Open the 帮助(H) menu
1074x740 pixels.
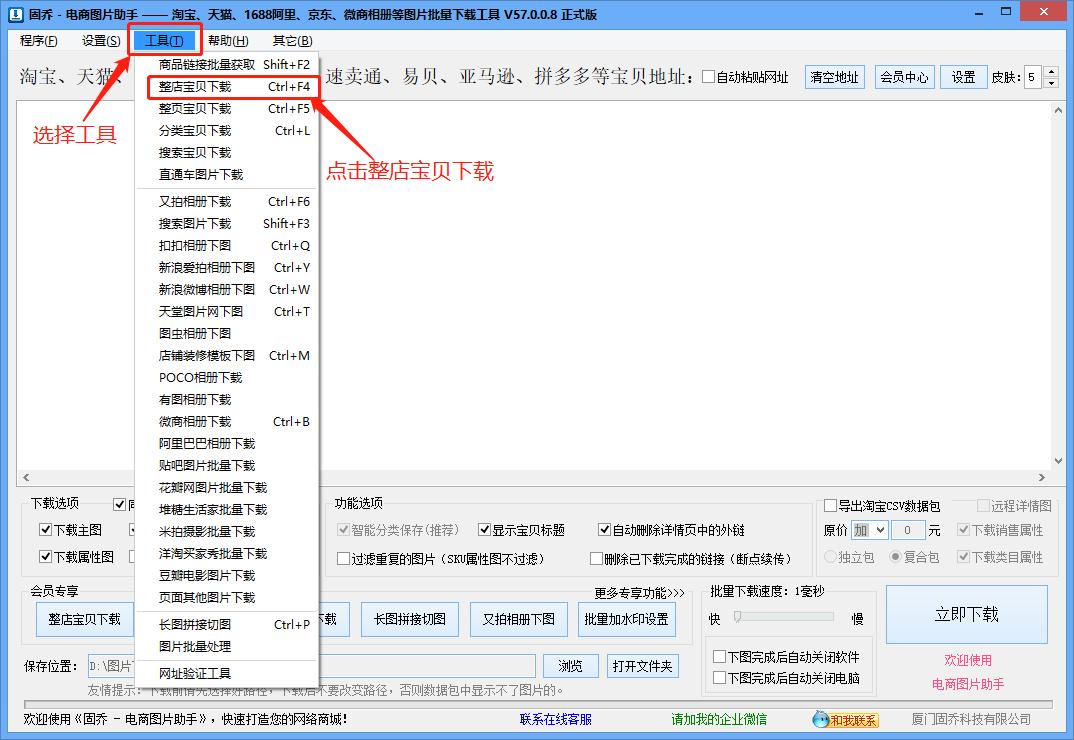tap(228, 41)
